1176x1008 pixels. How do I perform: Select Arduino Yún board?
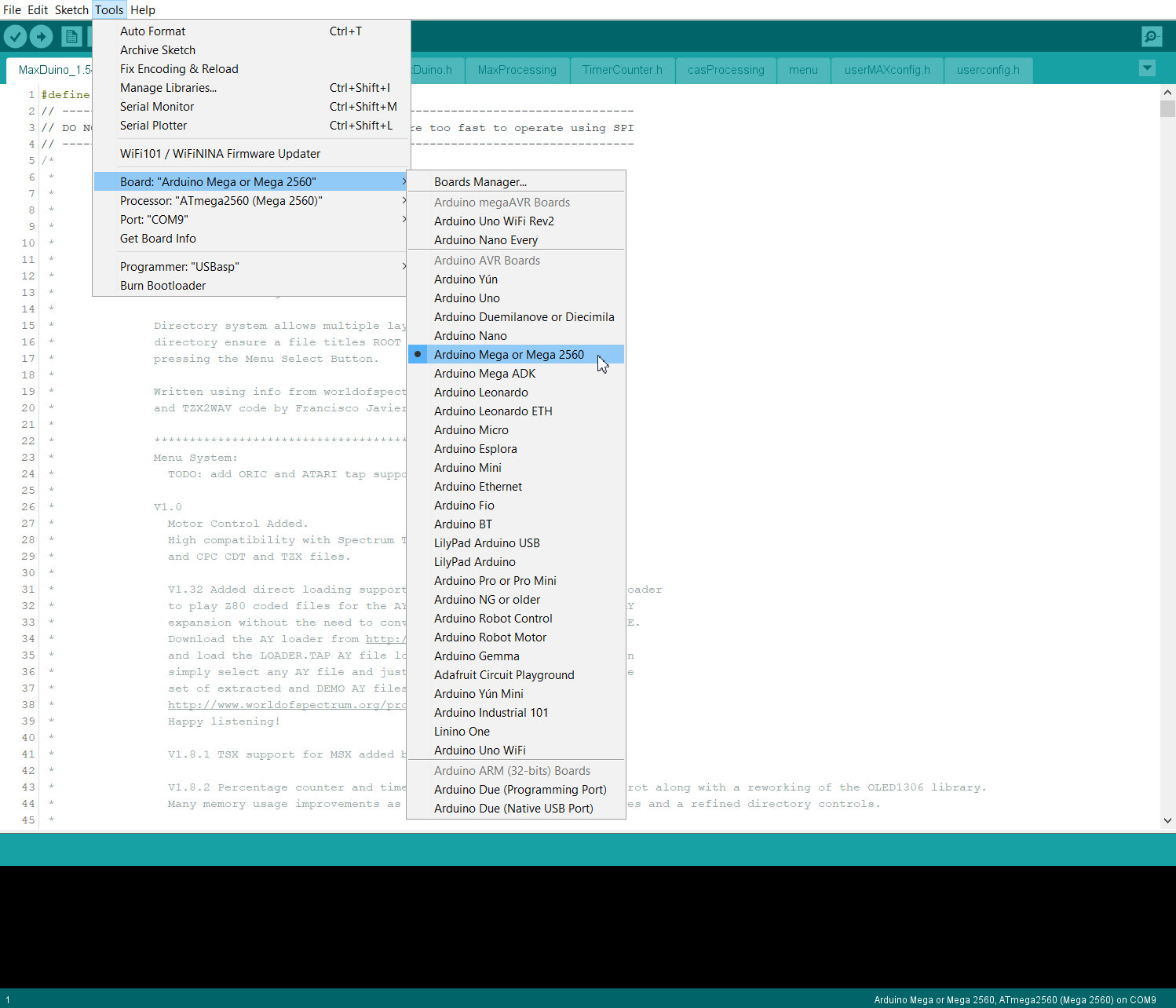(x=516, y=279)
